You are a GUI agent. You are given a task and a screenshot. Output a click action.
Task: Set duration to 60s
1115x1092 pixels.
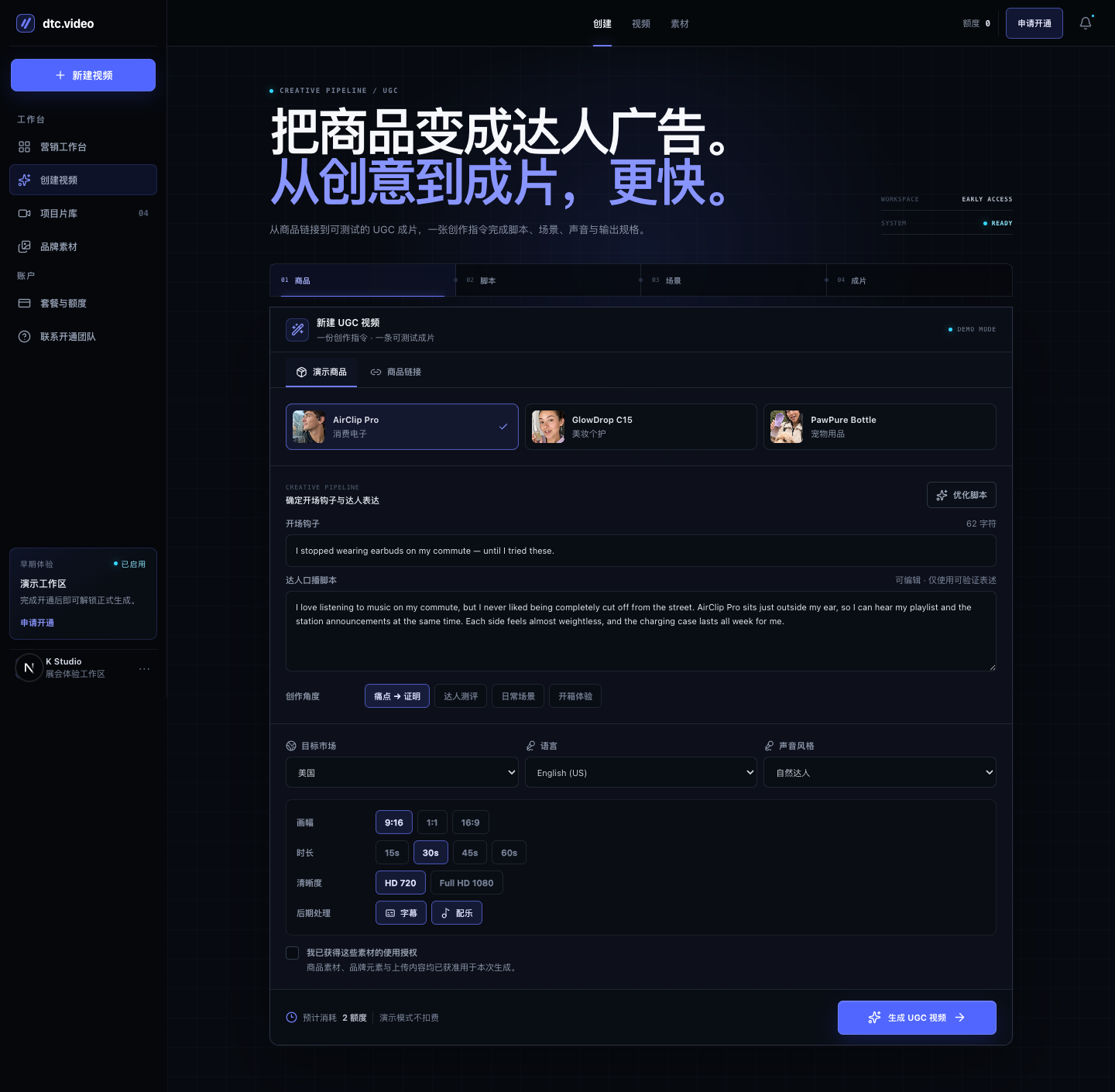click(509, 853)
